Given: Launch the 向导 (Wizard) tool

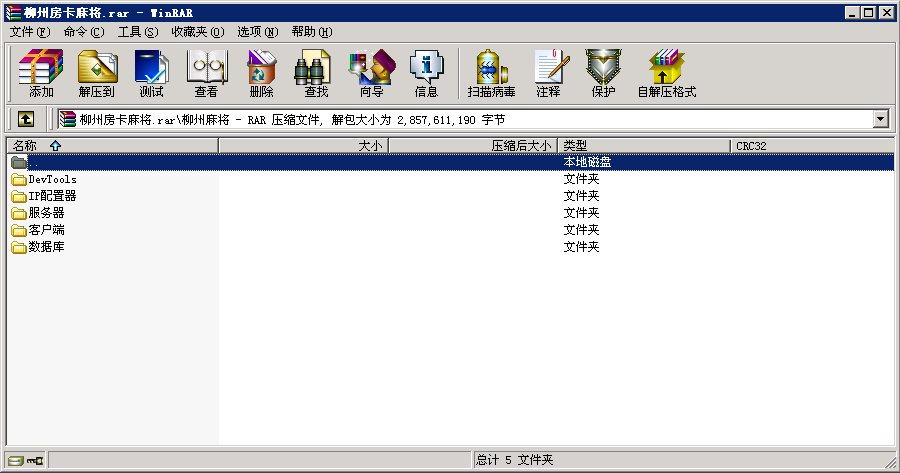Looking at the screenshot, I should click(371, 73).
